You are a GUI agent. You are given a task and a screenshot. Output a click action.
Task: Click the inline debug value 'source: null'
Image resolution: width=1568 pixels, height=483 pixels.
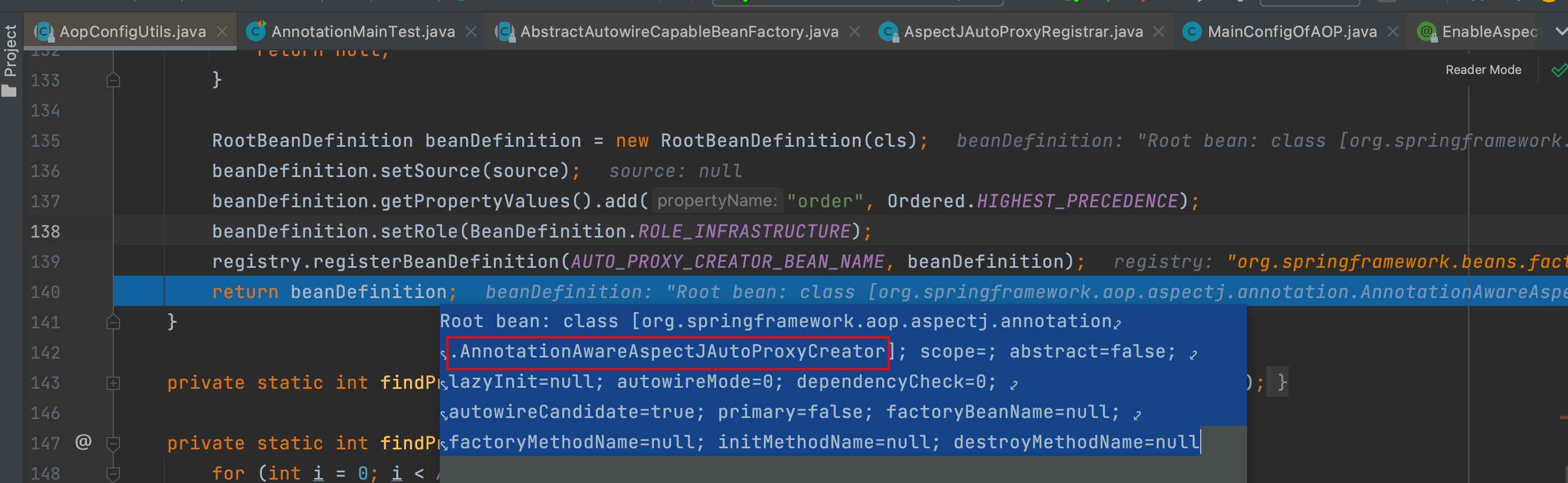pos(676,171)
